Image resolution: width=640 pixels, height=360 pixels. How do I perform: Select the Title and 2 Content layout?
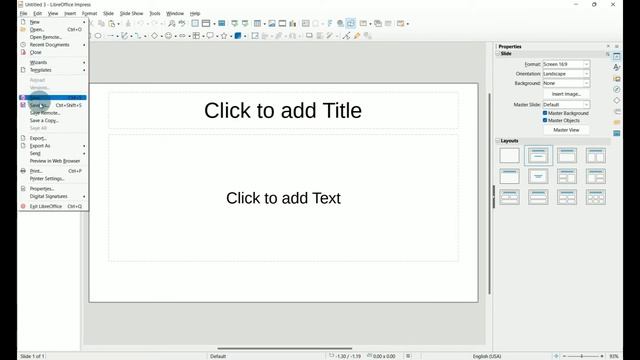click(x=596, y=156)
